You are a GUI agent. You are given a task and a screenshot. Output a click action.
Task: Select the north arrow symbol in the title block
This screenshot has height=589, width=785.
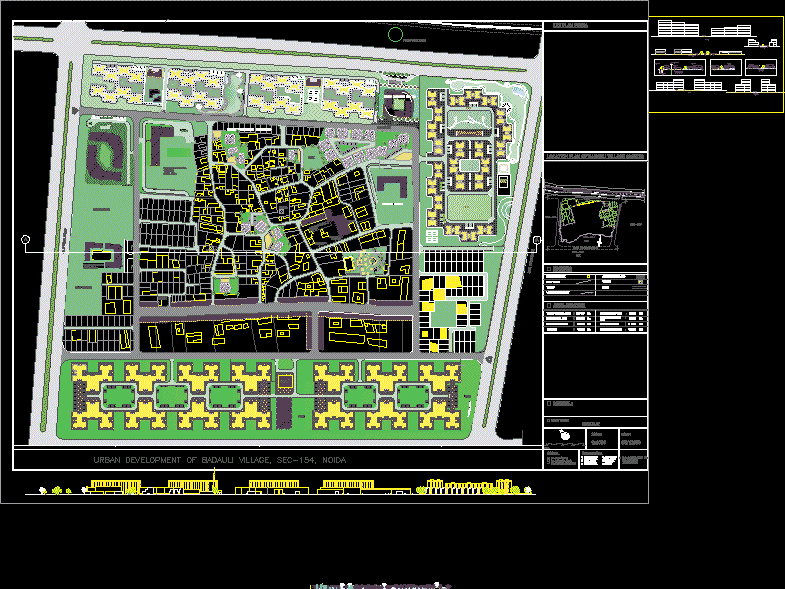(x=565, y=436)
